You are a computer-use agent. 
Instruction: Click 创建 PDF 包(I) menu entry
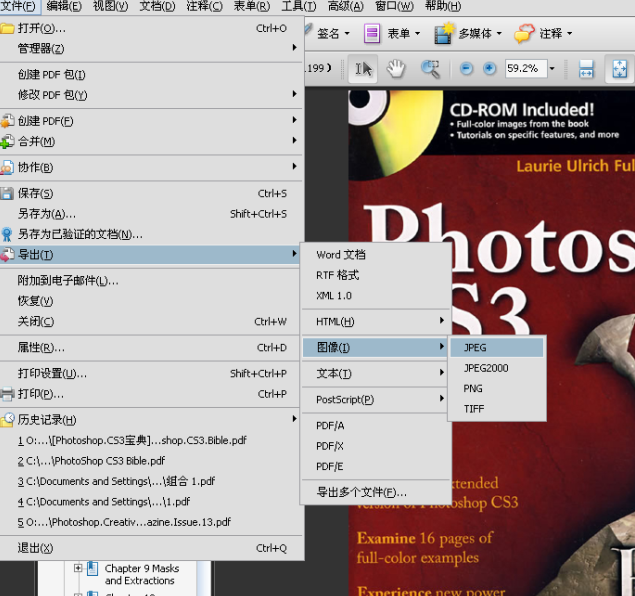[x=151, y=74]
